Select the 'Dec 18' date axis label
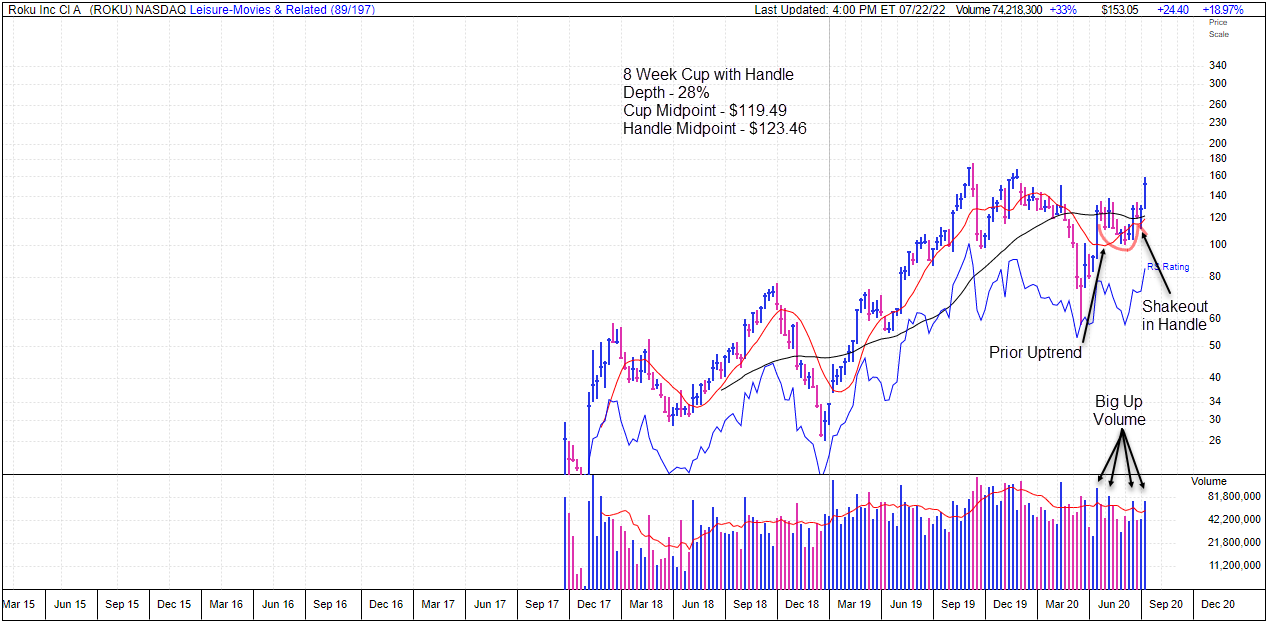 coord(802,604)
